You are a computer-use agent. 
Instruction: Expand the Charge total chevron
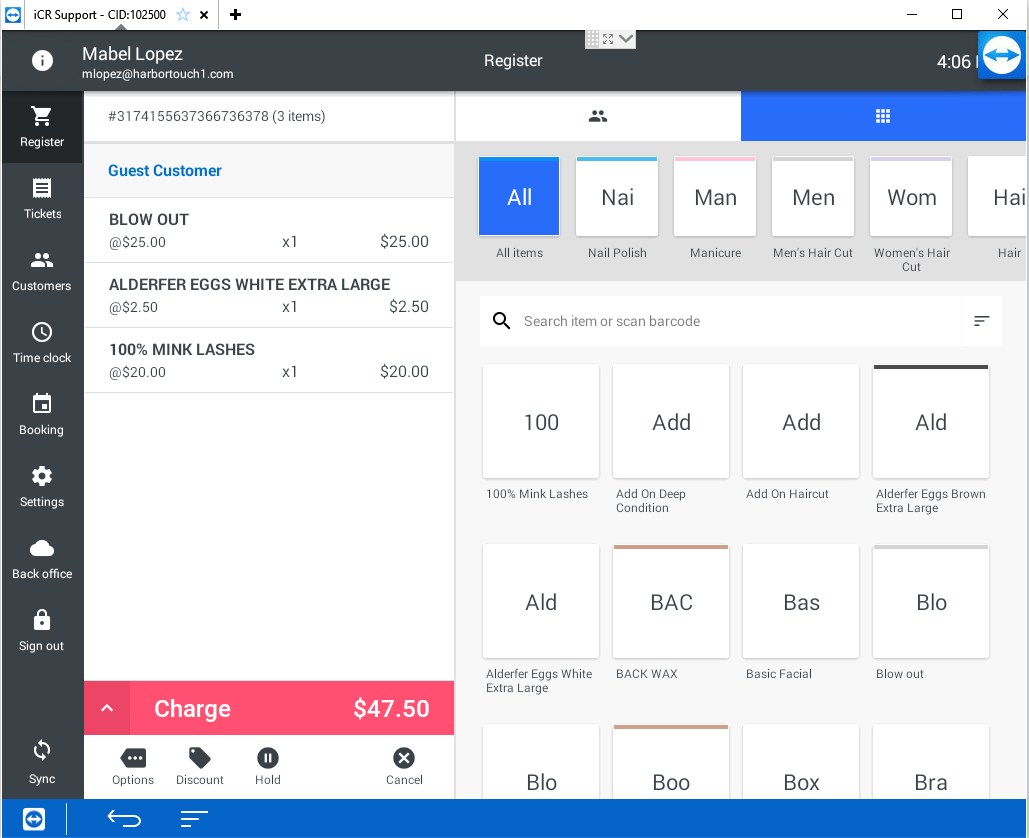(107, 709)
